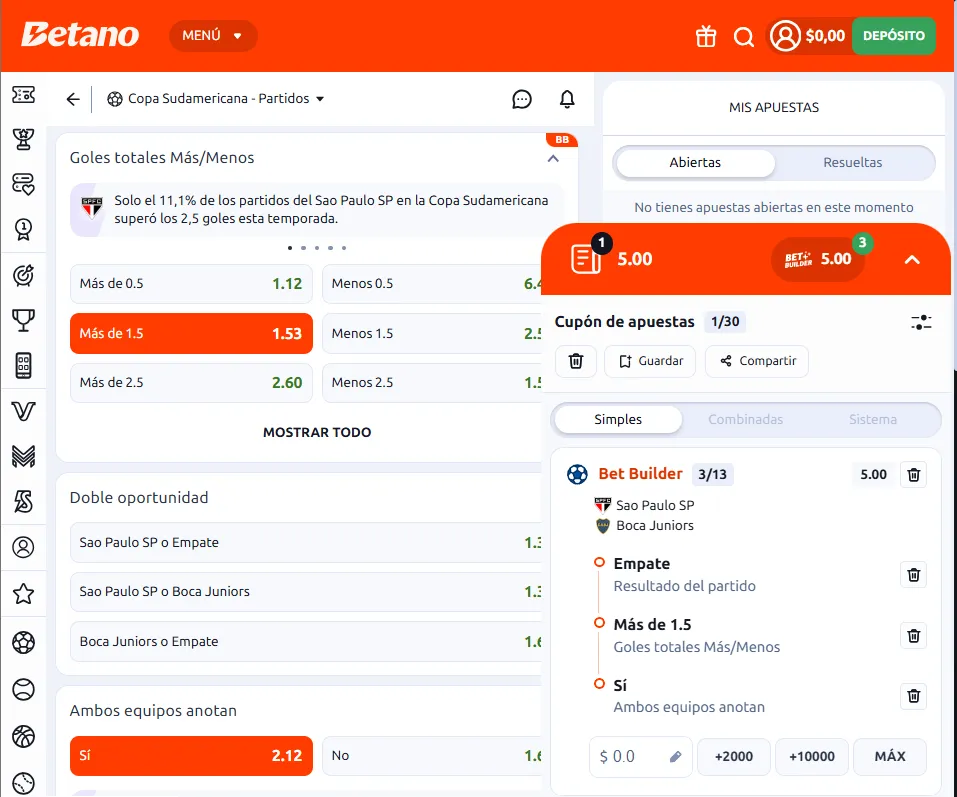Click the $0,00 account balance
Viewport: 957px width, 797px height.
(x=825, y=36)
